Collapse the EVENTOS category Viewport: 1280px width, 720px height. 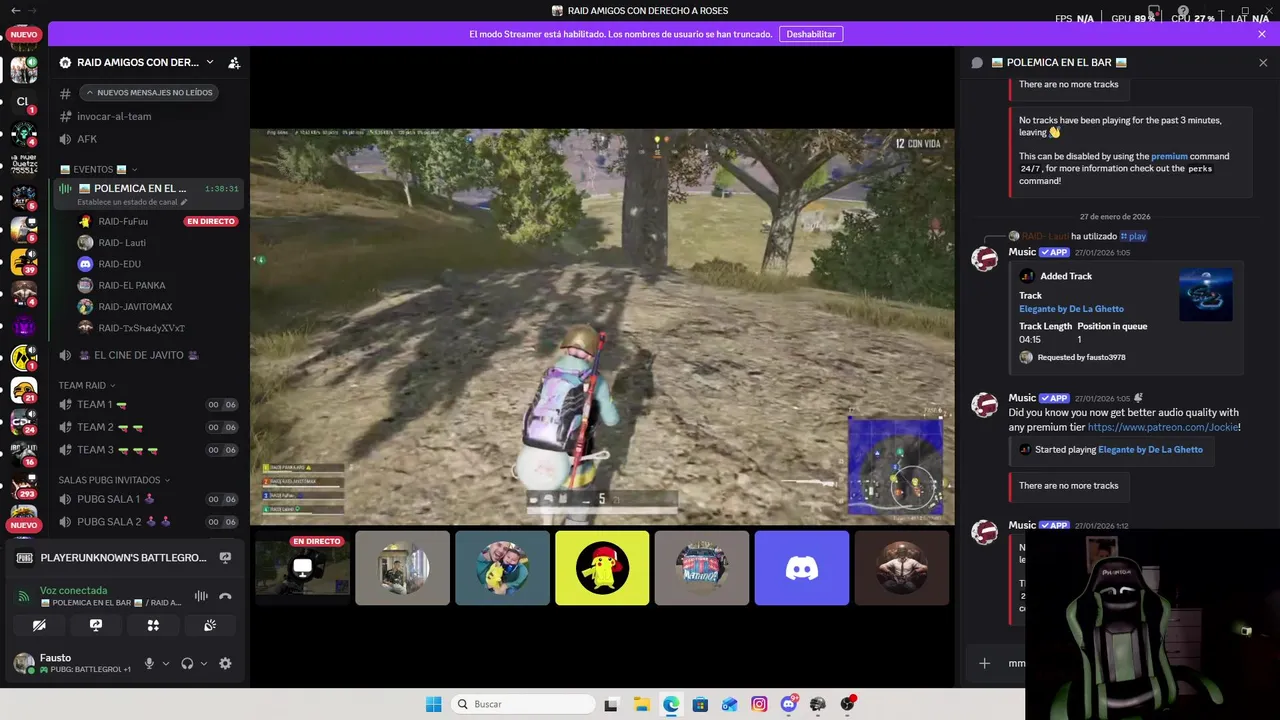click(99, 169)
